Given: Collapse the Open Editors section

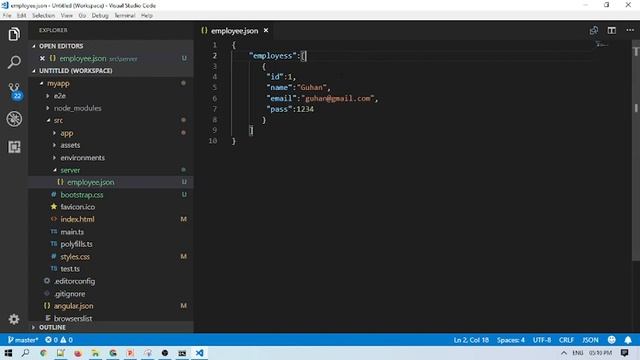Looking at the screenshot, I should tap(61, 46).
